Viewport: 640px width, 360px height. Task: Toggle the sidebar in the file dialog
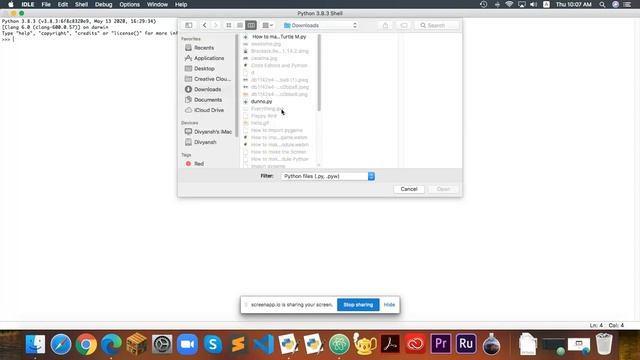click(189, 25)
